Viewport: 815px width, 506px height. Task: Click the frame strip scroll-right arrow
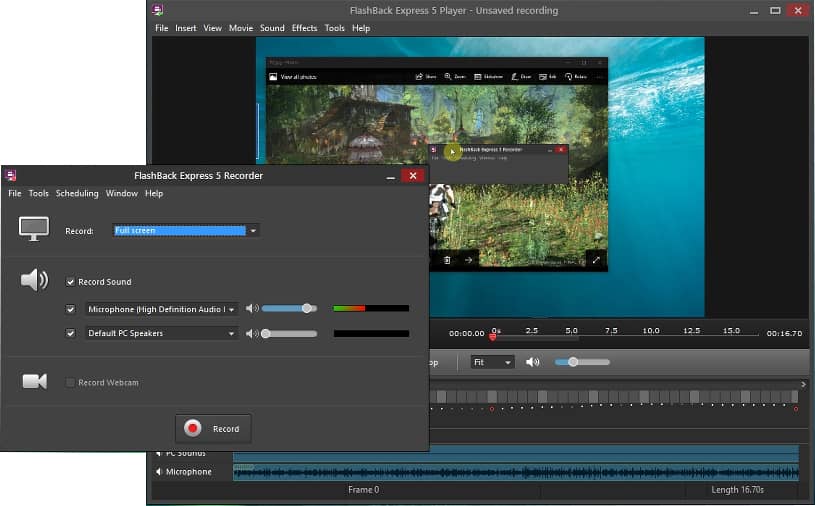[803, 384]
